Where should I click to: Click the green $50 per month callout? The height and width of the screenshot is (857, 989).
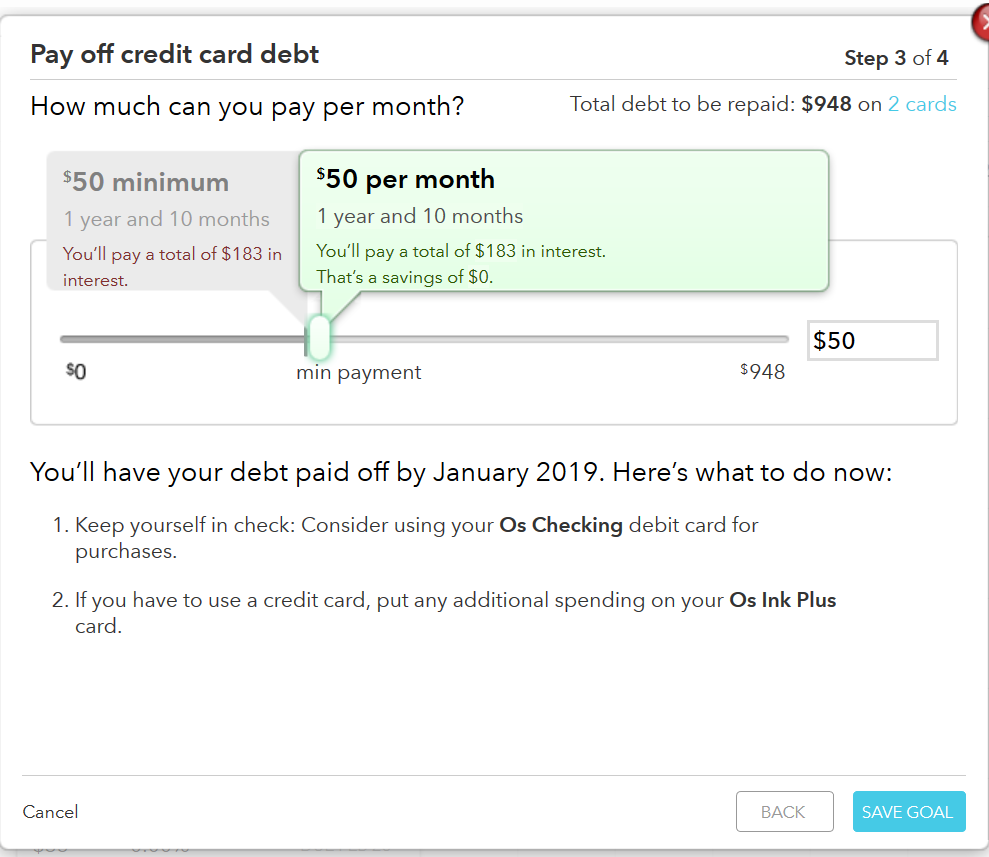(563, 220)
